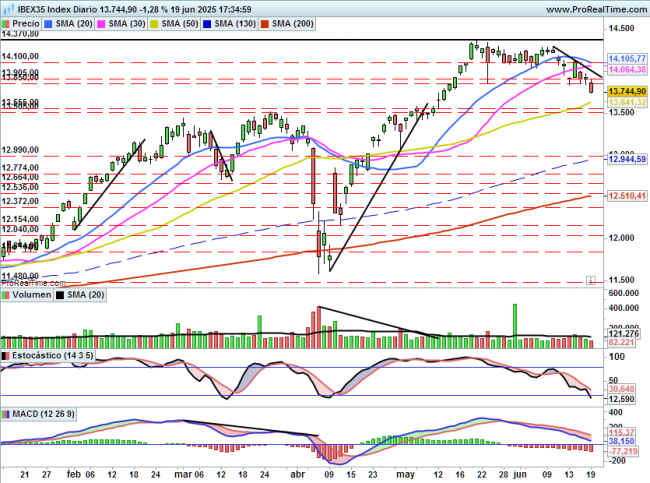Click the 12.990,00 level label
This screenshot has width=650, height=483.
point(20,150)
